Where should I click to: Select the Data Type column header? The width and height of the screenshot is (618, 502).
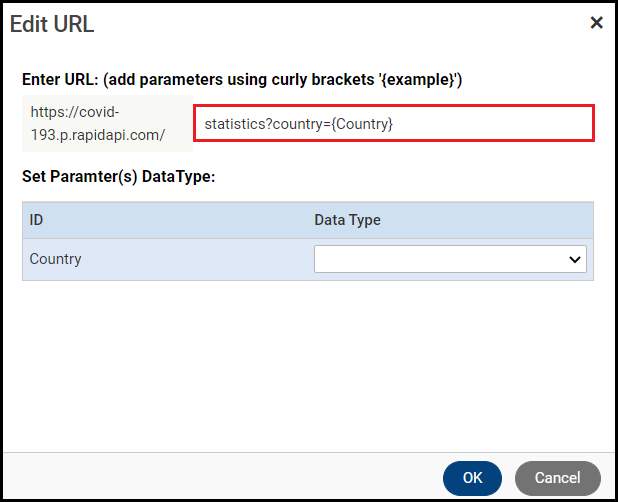point(347,220)
